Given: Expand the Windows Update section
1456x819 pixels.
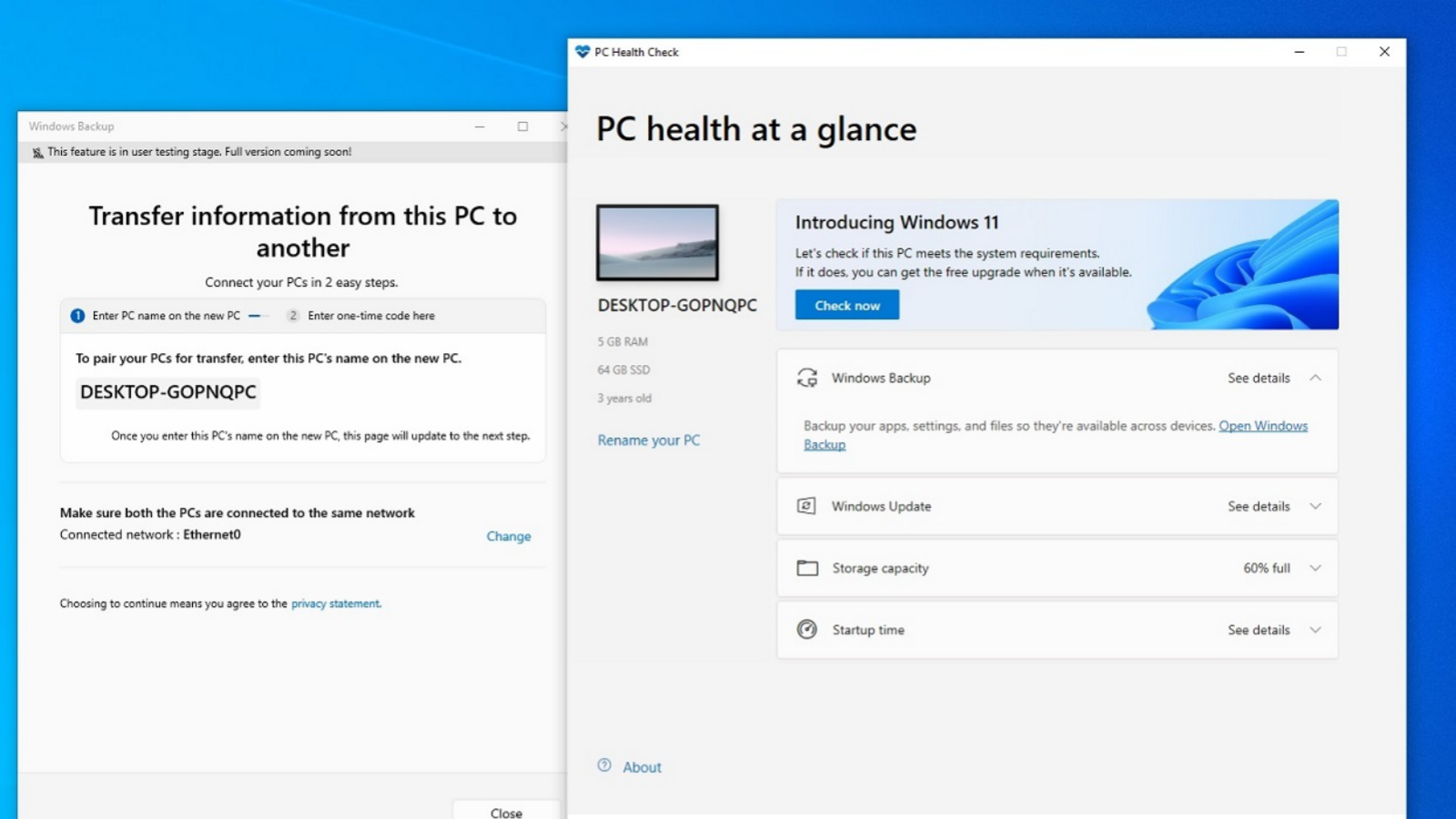Looking at the screenshot, I should (1315, 506).
